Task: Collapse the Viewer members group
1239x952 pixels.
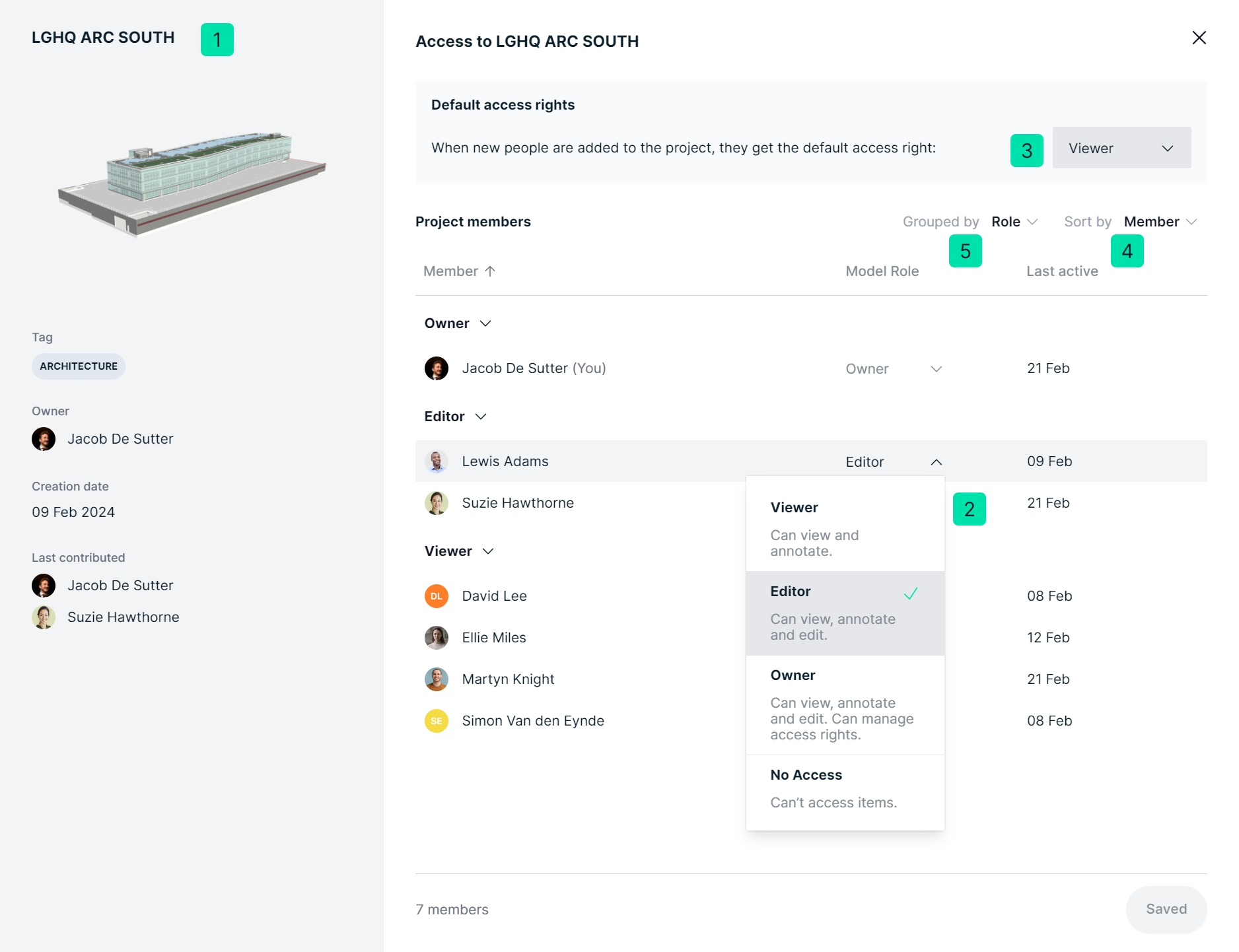Action: coord(488,551)
